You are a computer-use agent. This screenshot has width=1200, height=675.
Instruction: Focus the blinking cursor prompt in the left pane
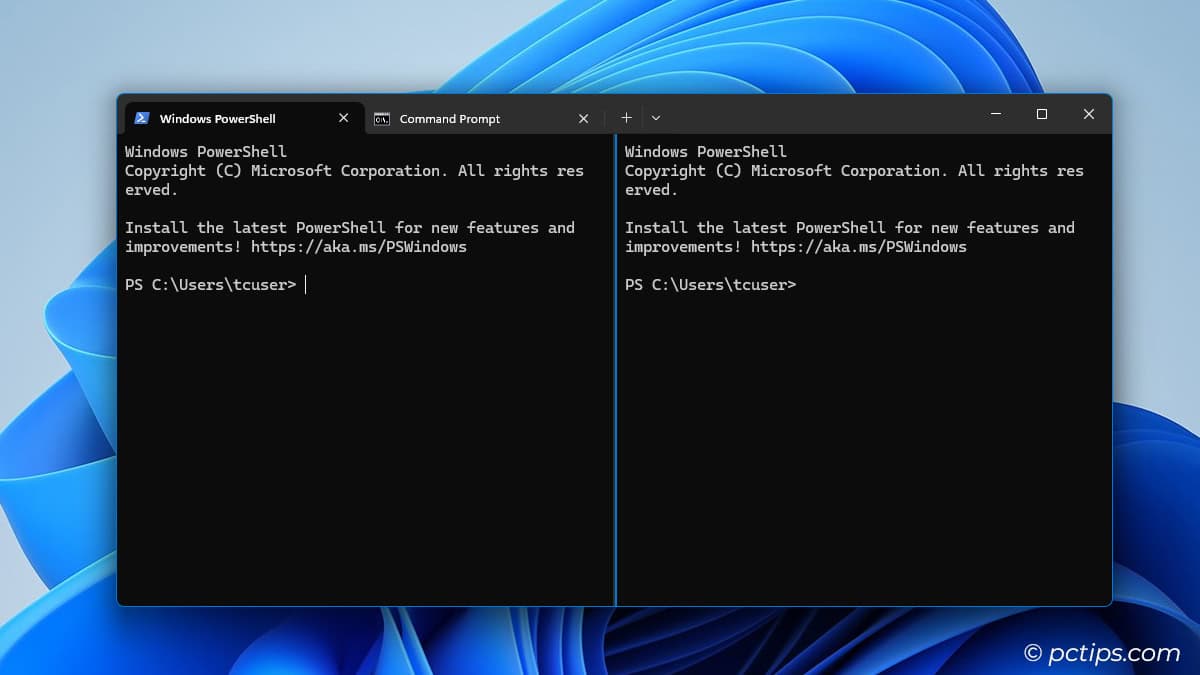coord(304,284)
